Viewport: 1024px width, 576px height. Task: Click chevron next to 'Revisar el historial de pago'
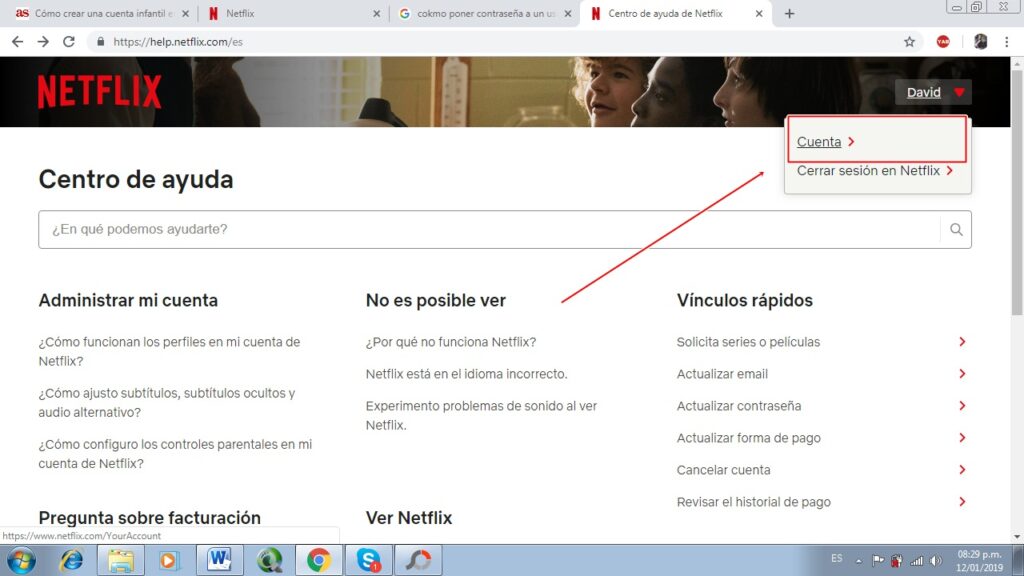[x=962, y=502]
